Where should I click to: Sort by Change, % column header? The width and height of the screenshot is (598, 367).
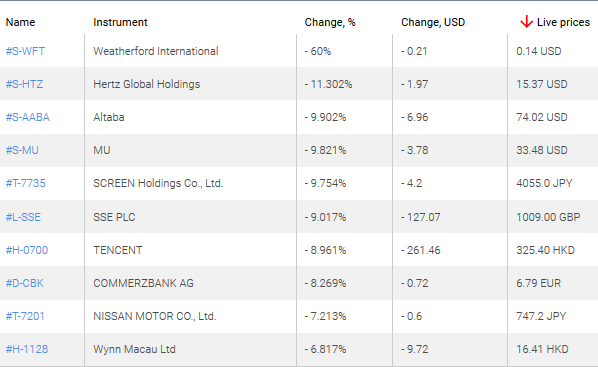[330, 22]
